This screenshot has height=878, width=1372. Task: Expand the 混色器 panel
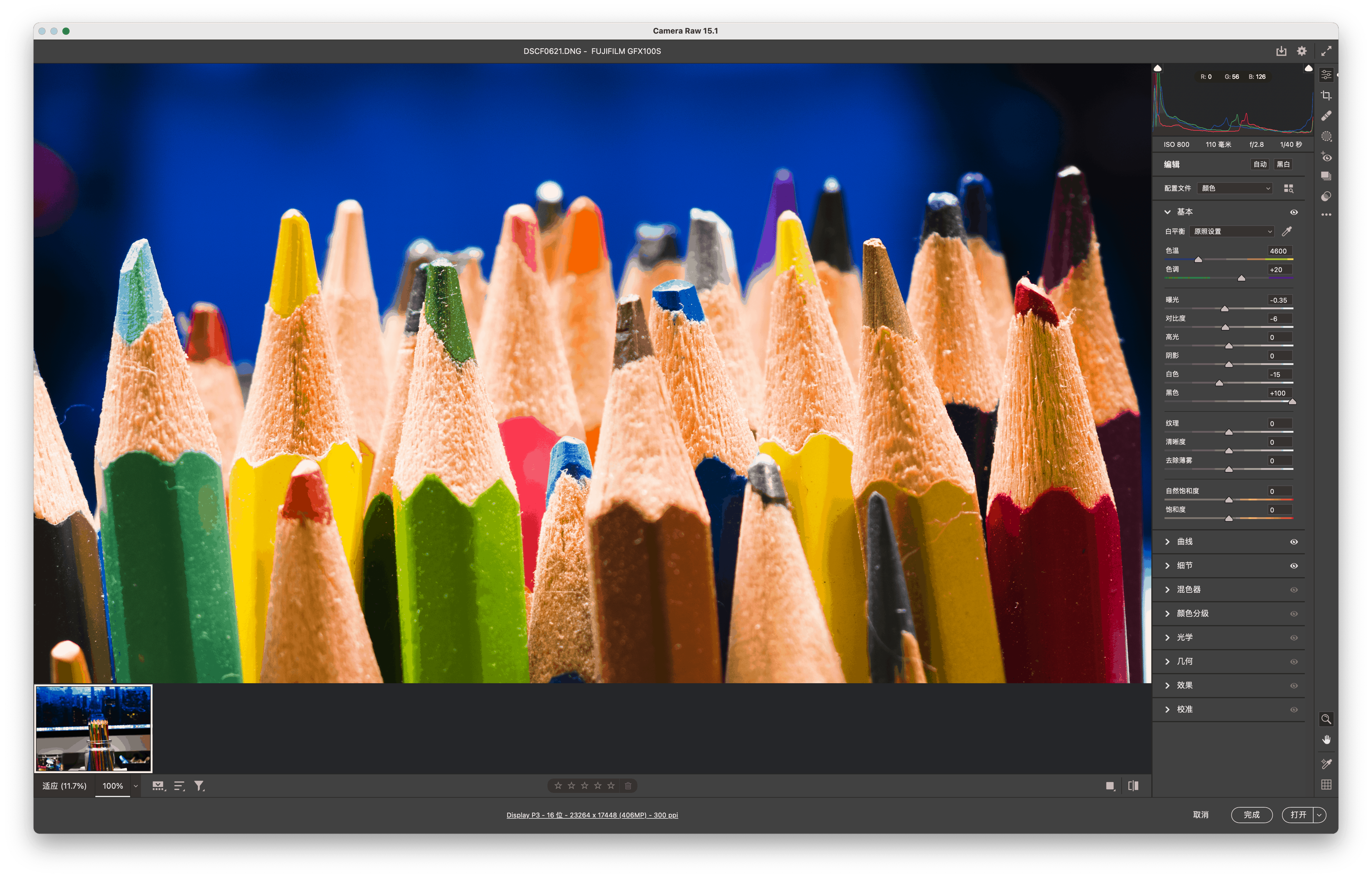coord(1189,589)
